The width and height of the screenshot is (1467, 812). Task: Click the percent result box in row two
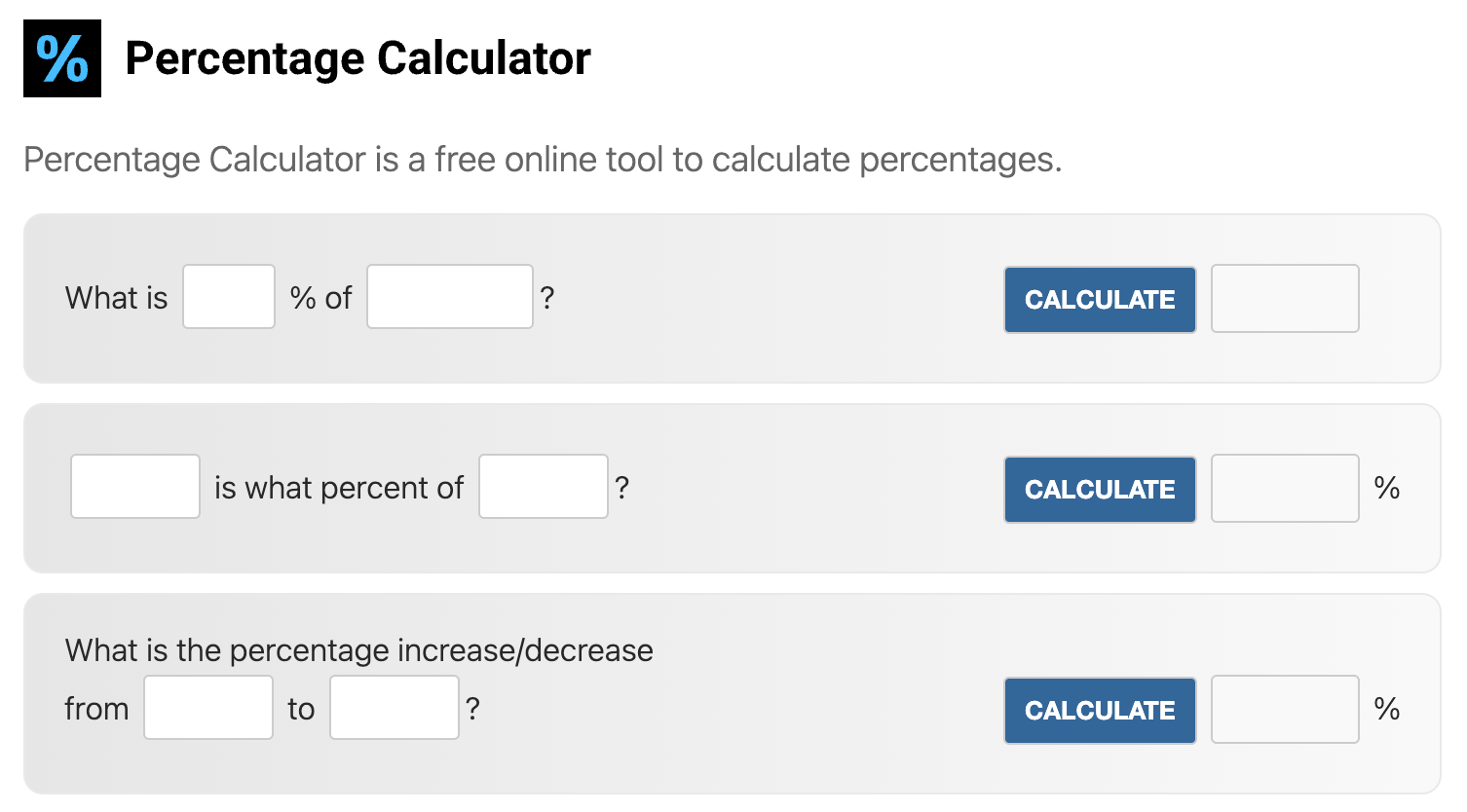click(x=1284, y=488)
